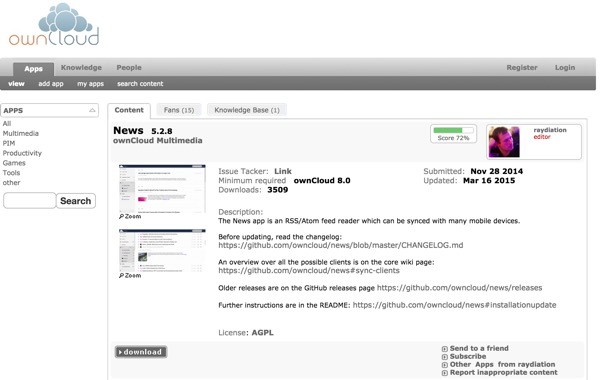
Task: Click the News app title
Action: [128, 130]
